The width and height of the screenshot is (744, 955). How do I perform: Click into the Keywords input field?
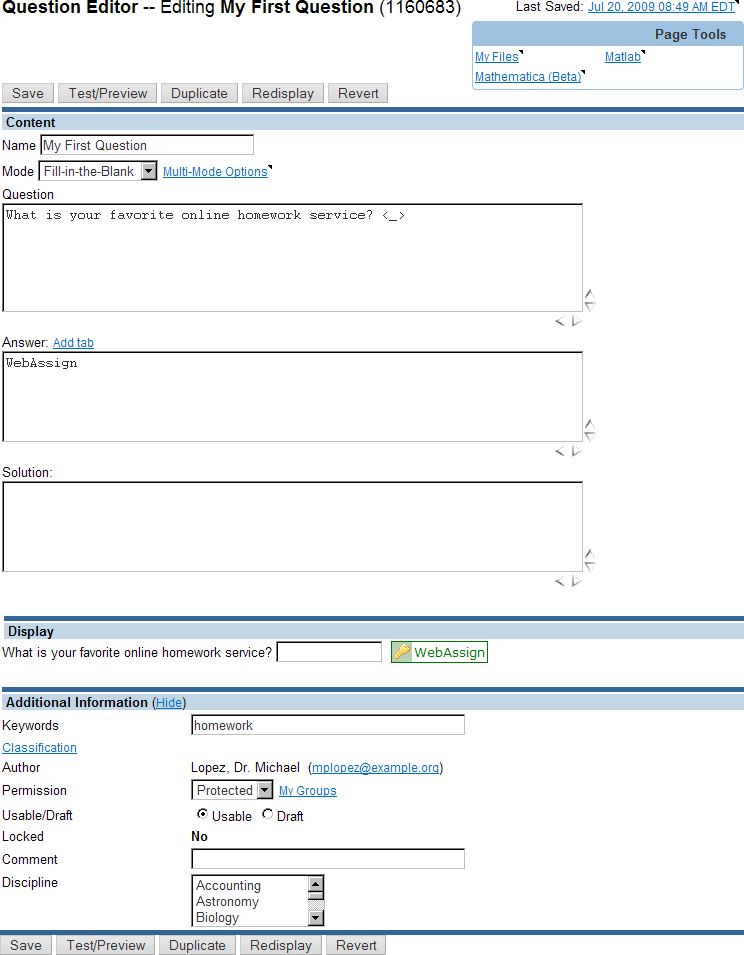[327, 725]
